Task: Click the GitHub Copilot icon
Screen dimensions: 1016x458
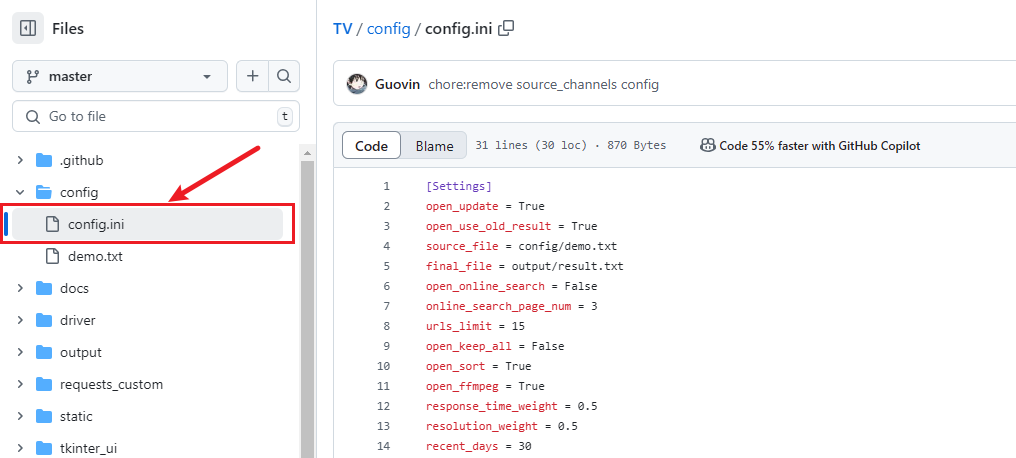Action: tap(708, 145)
